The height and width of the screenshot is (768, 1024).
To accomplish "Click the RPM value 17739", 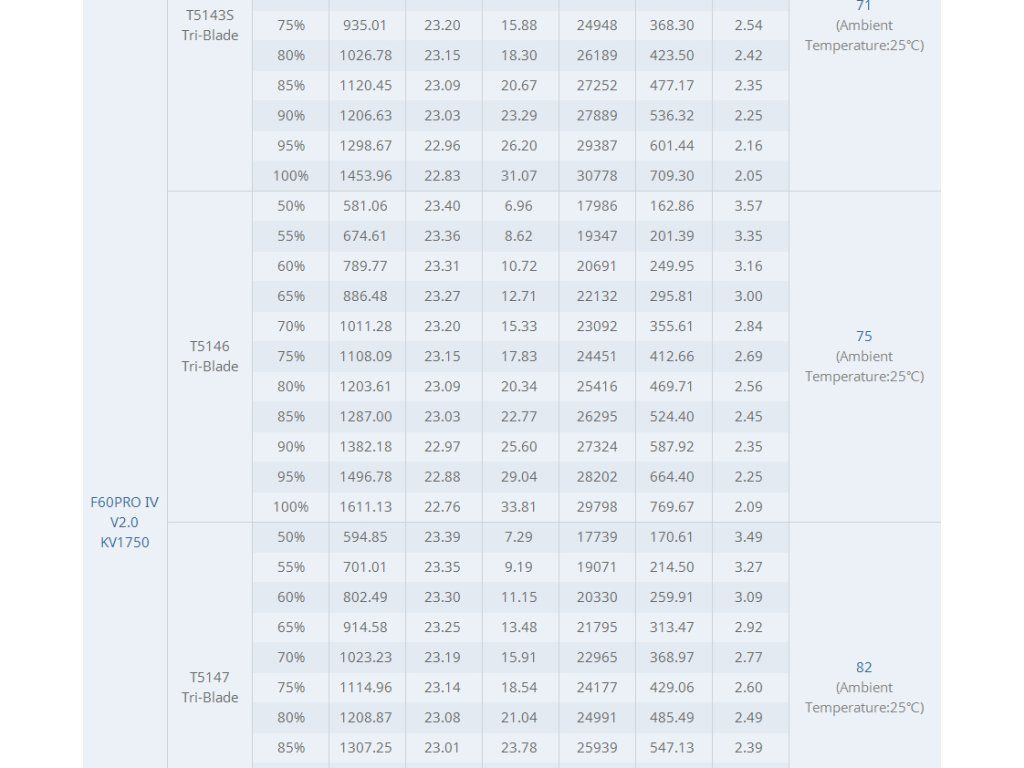I will pos(597,537).
